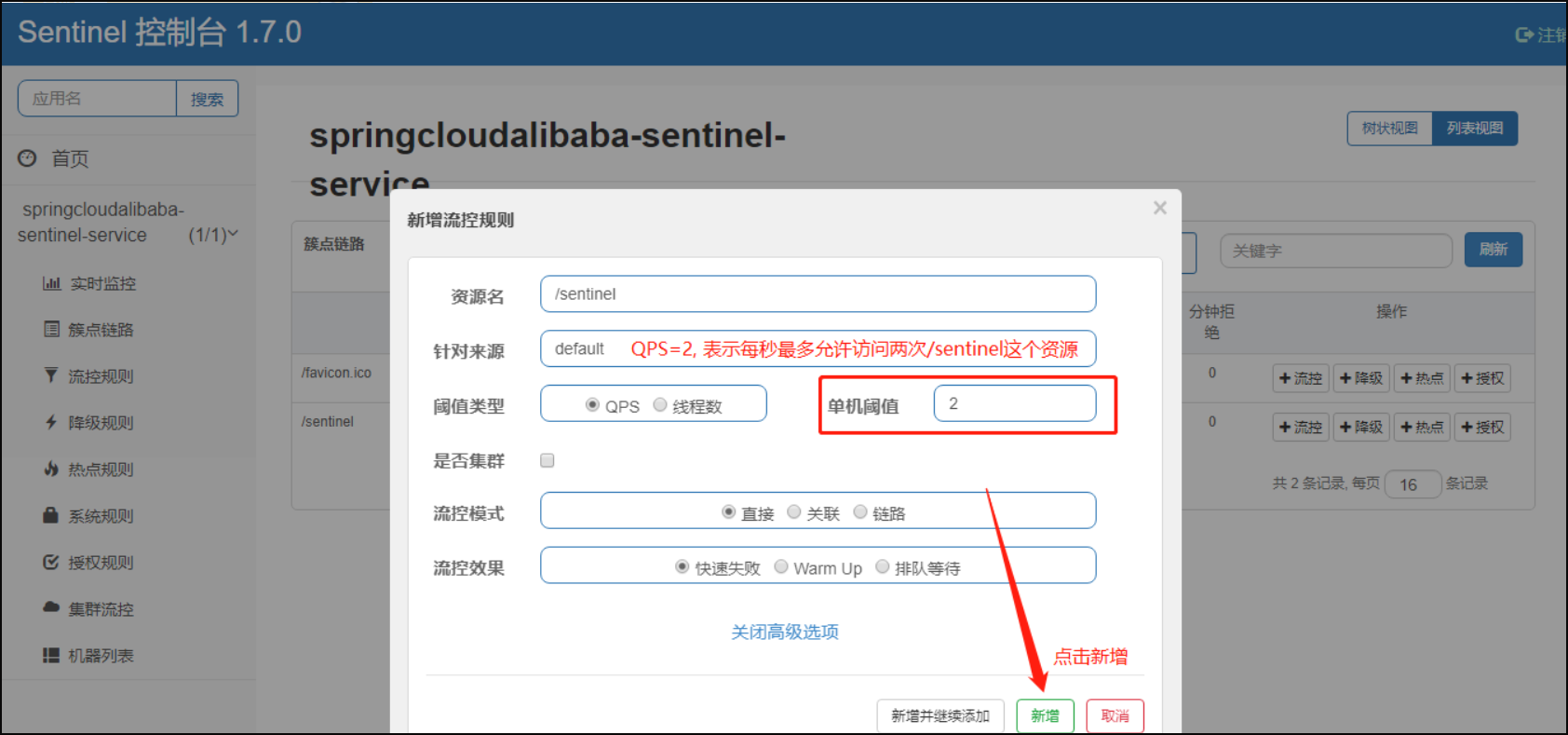Click 新增并继续添加 button

[x=940, y=715]
